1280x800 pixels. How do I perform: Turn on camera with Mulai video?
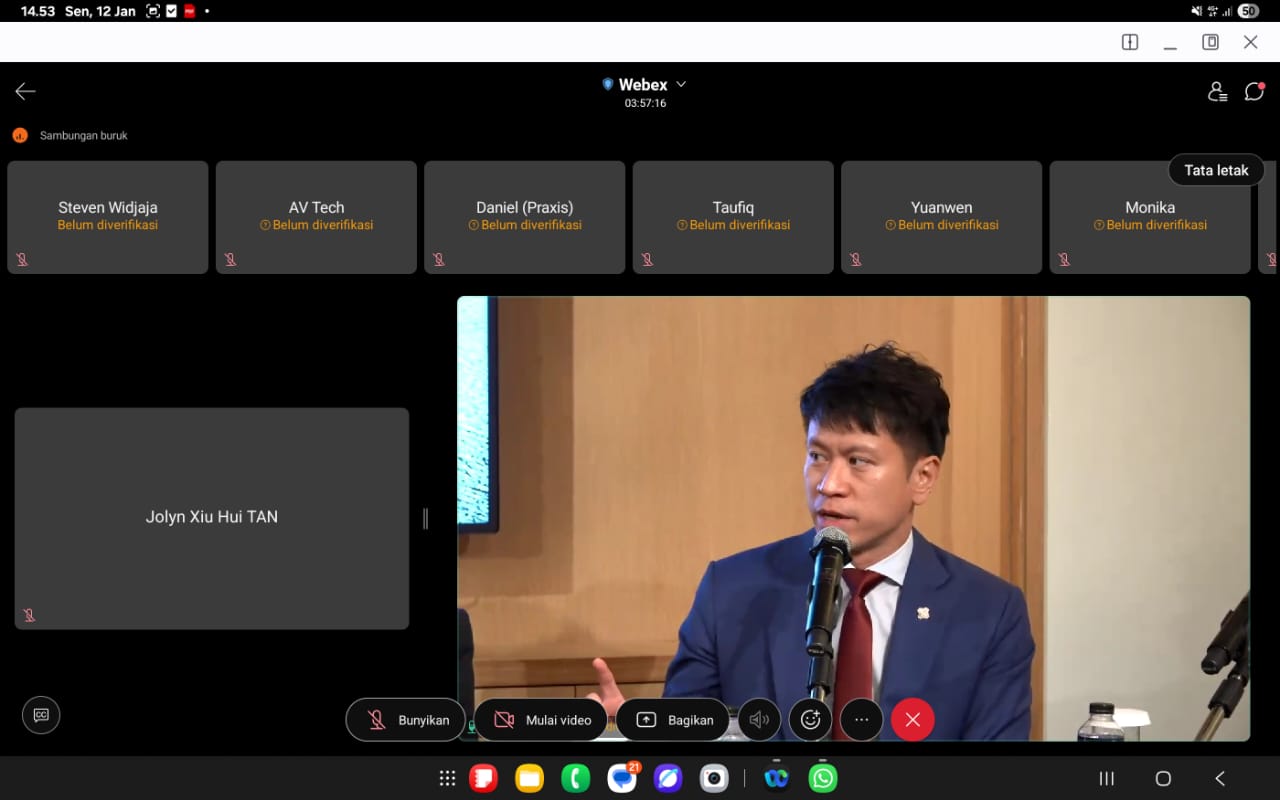pyautogui.click(x=540, y=720)
